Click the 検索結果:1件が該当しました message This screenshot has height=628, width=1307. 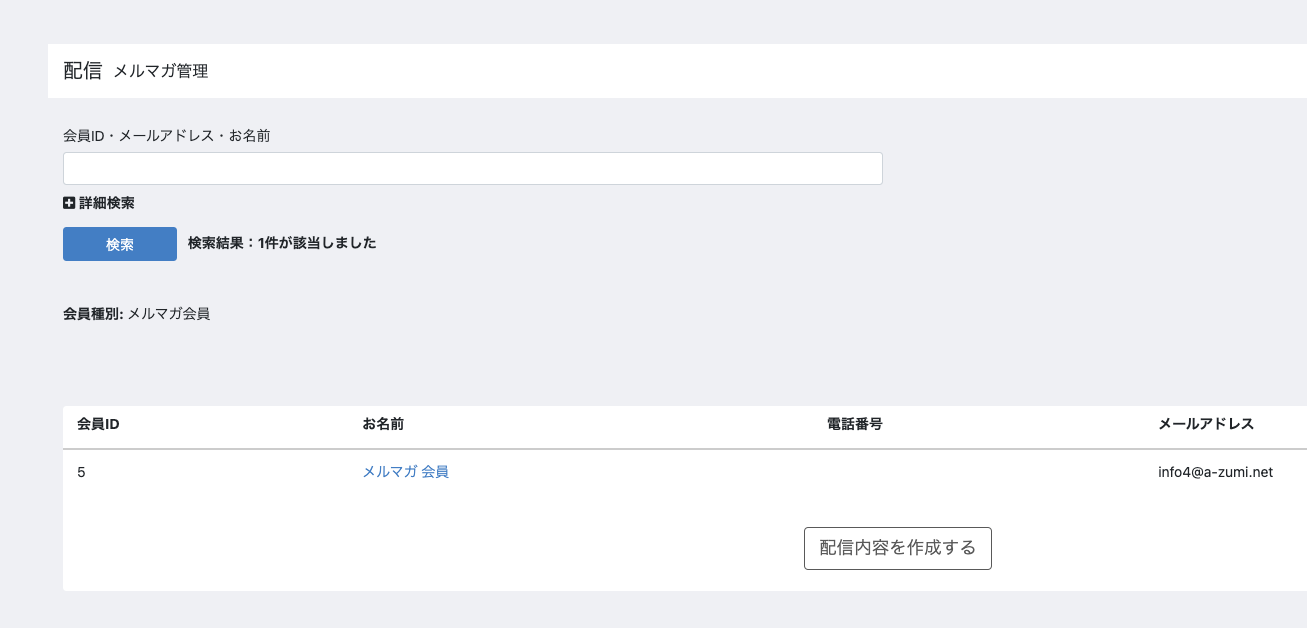coord(282,243)
